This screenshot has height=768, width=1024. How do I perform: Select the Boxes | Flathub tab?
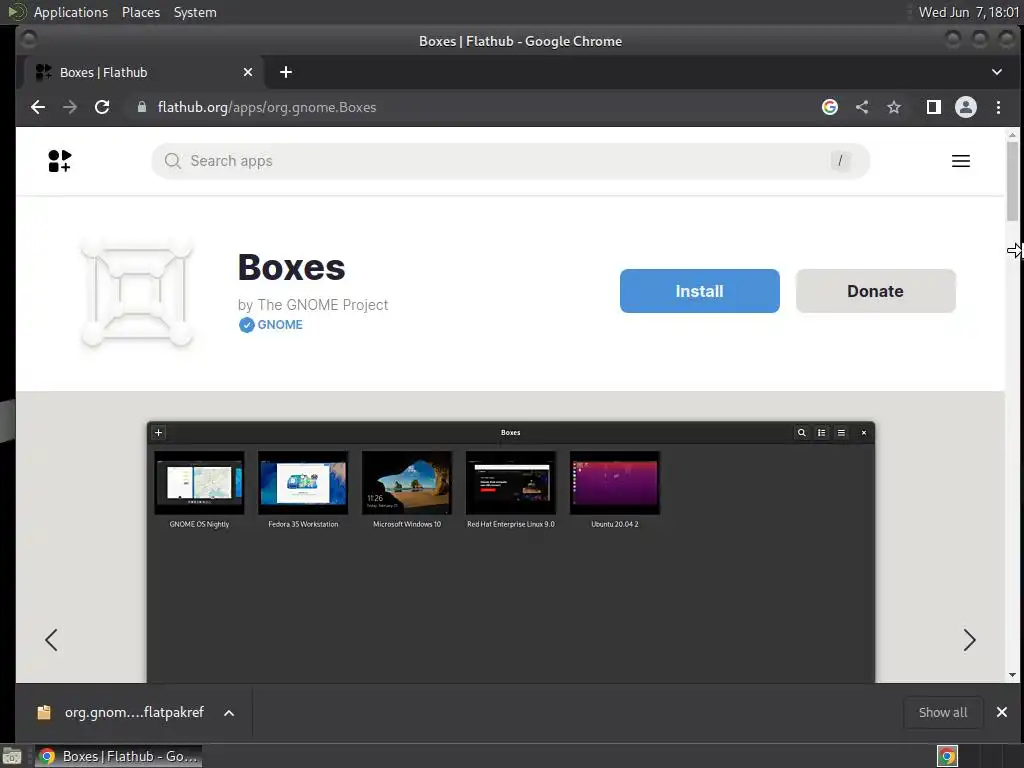click(x=144, y=72)
